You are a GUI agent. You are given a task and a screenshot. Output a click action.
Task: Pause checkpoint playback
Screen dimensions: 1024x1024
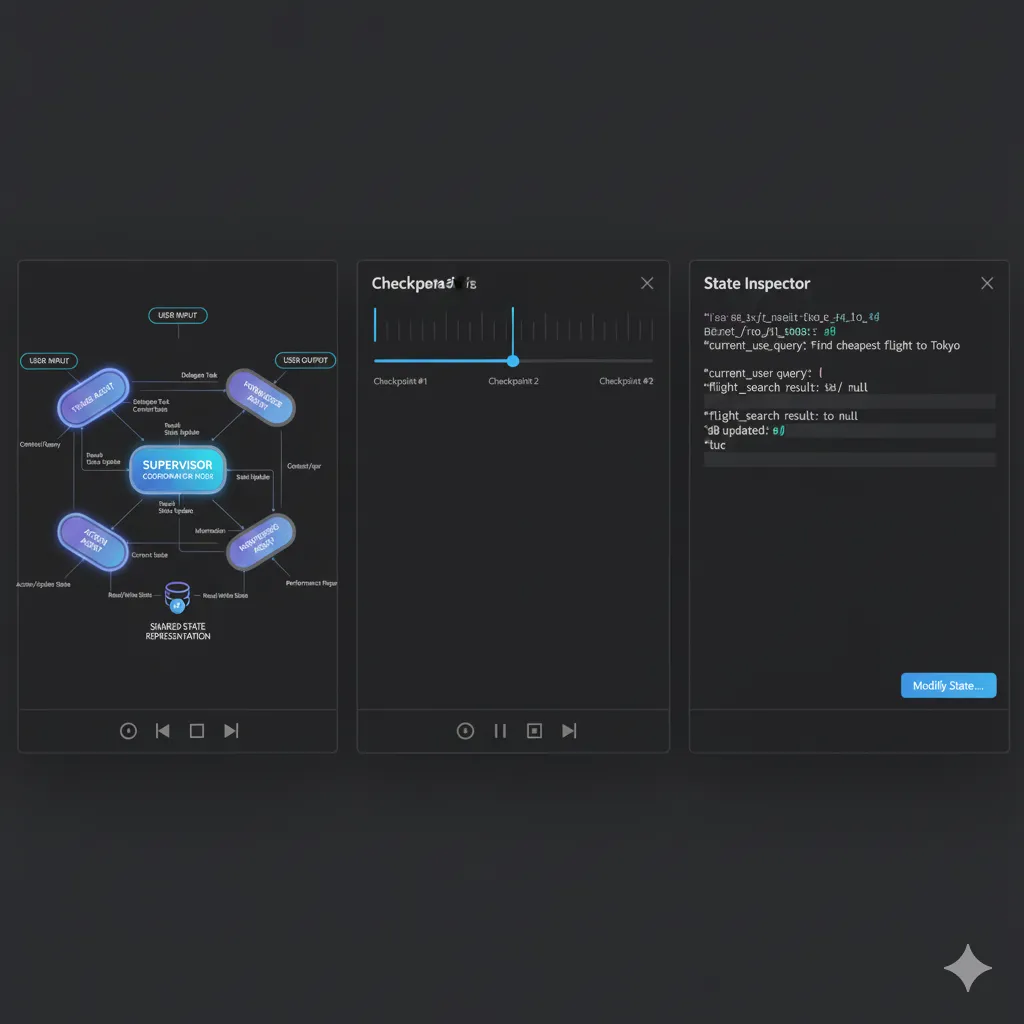click(500, 731)
